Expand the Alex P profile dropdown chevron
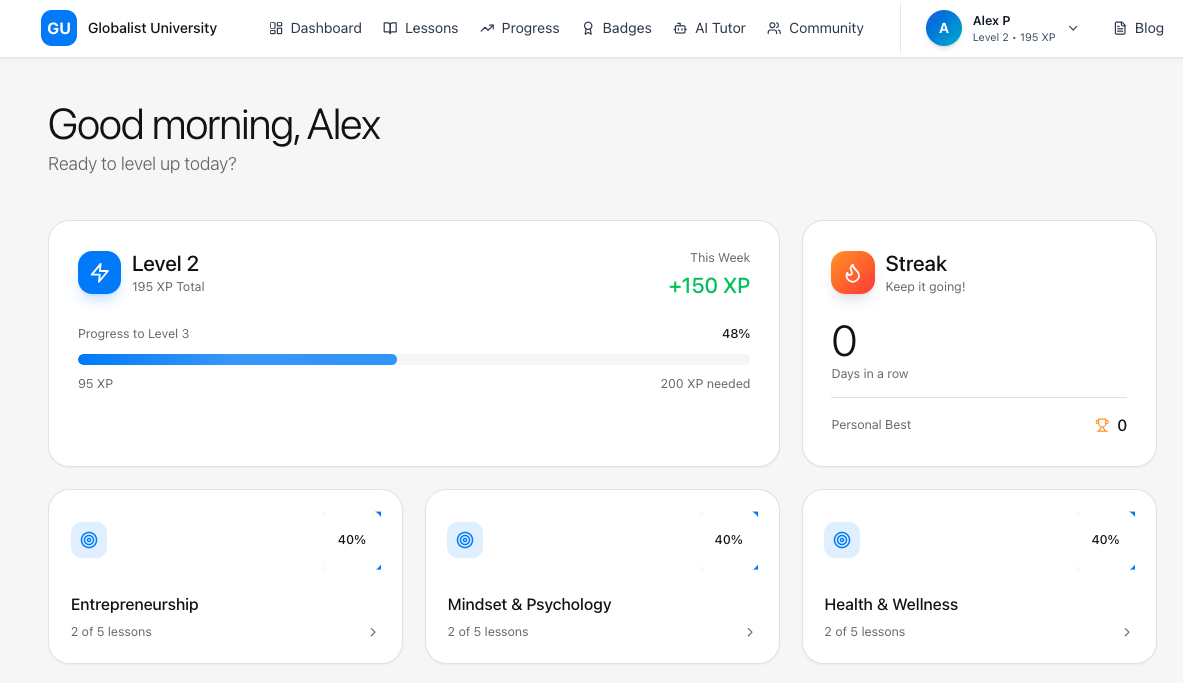Image resolution: width=1183 pixels, height=683 pixels. 1073,29
